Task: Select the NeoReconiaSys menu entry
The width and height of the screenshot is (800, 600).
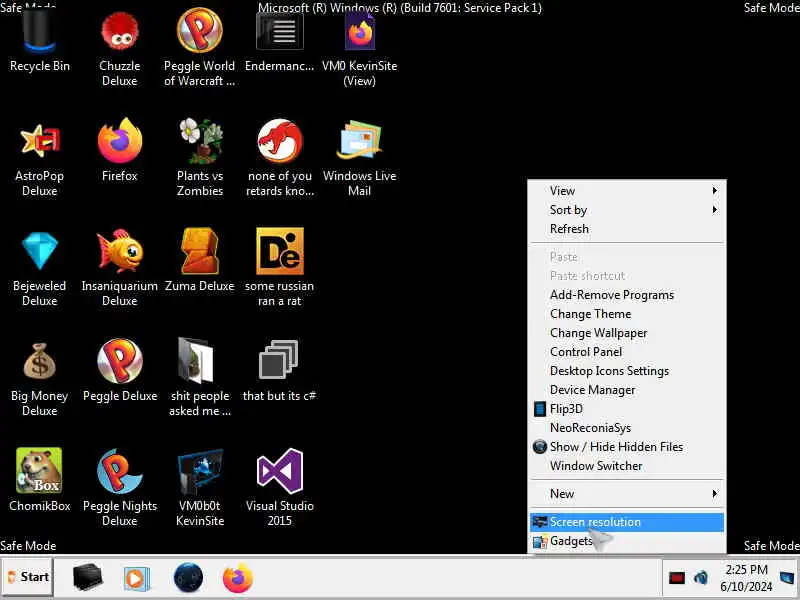Action: [627, 428]
